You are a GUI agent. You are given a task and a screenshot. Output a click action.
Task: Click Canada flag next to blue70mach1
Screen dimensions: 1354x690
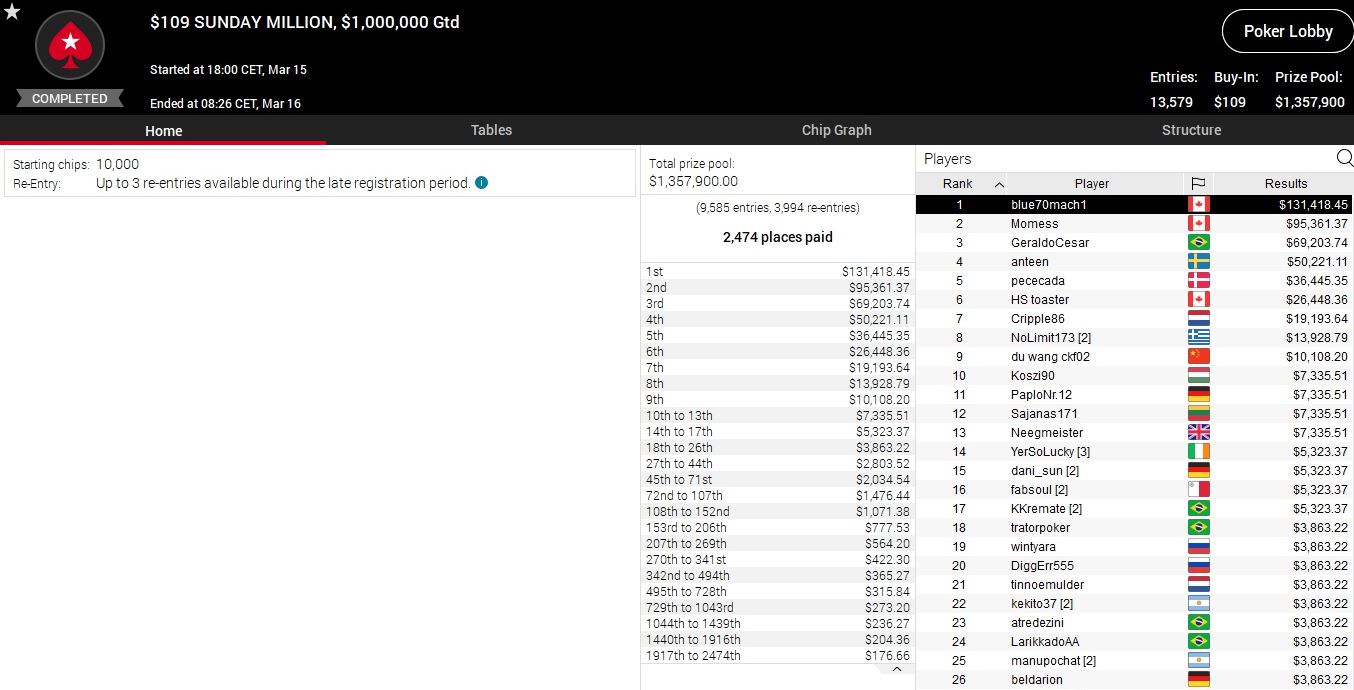(x=1198, y=204)
